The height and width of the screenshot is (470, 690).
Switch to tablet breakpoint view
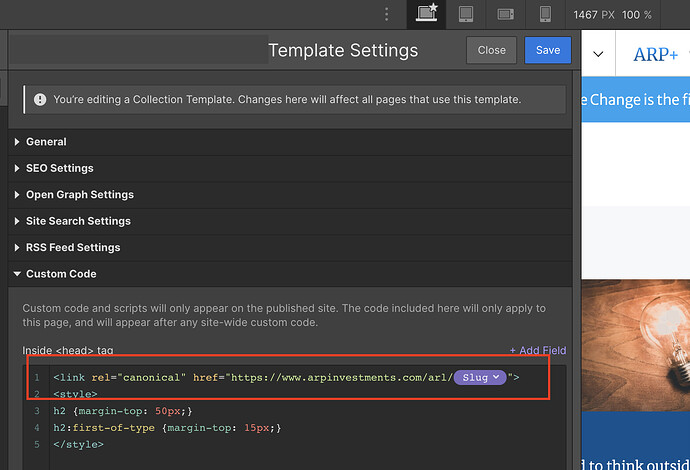click(465, 14)
